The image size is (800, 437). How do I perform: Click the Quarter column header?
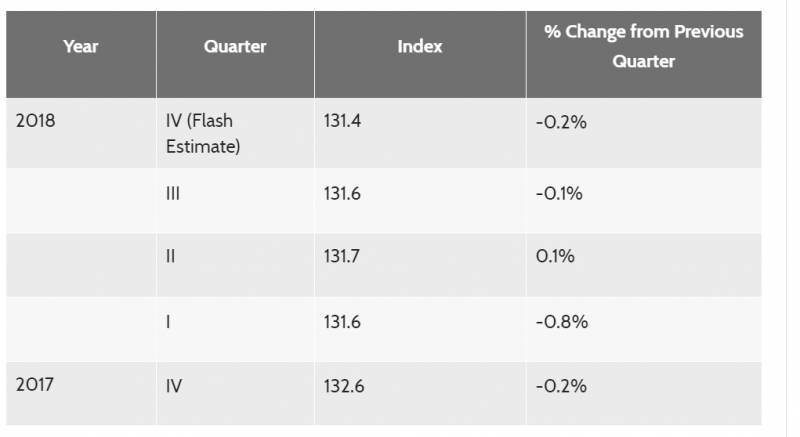[x=234, y=47]
